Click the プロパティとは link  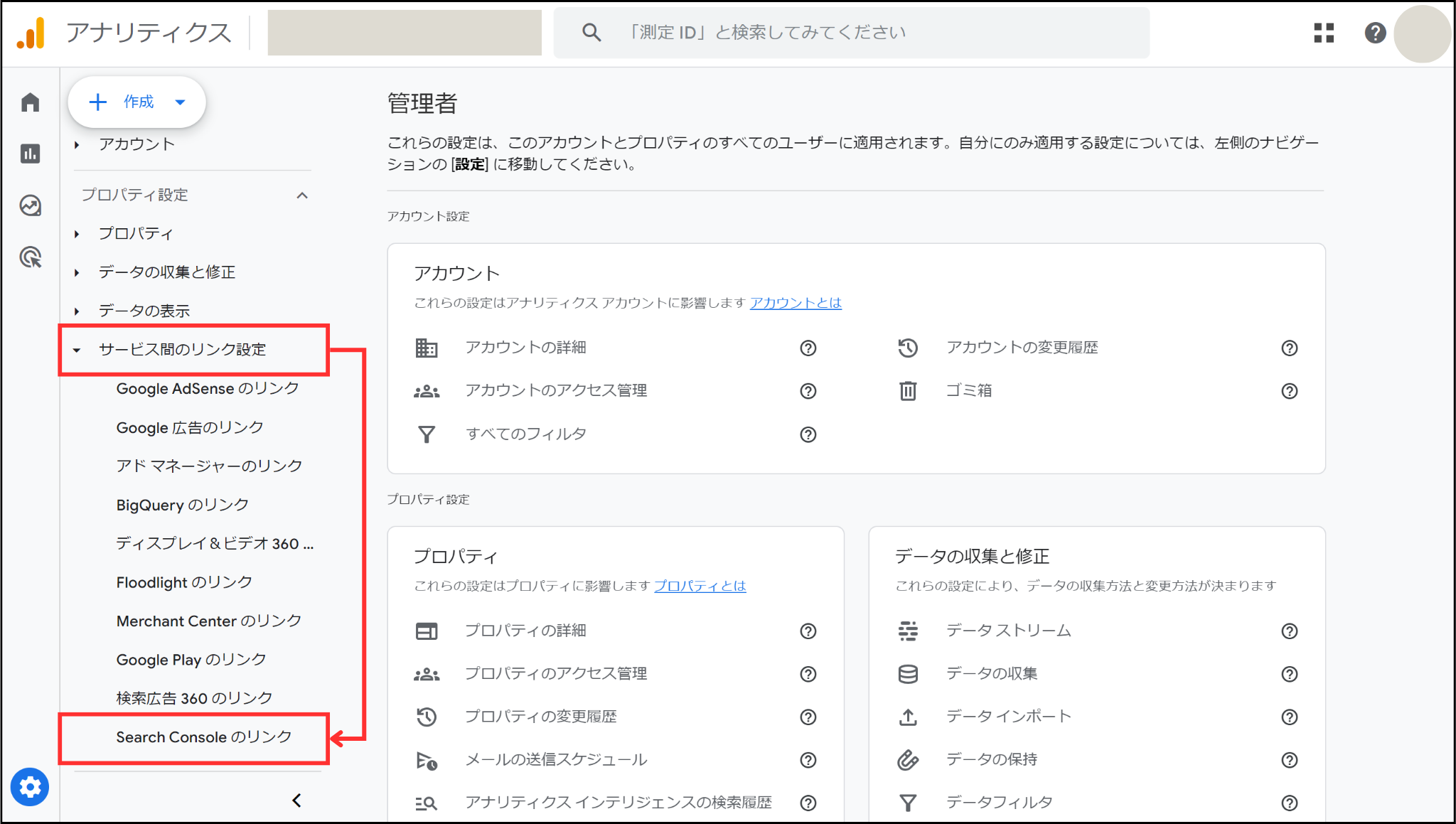point(700,586)
